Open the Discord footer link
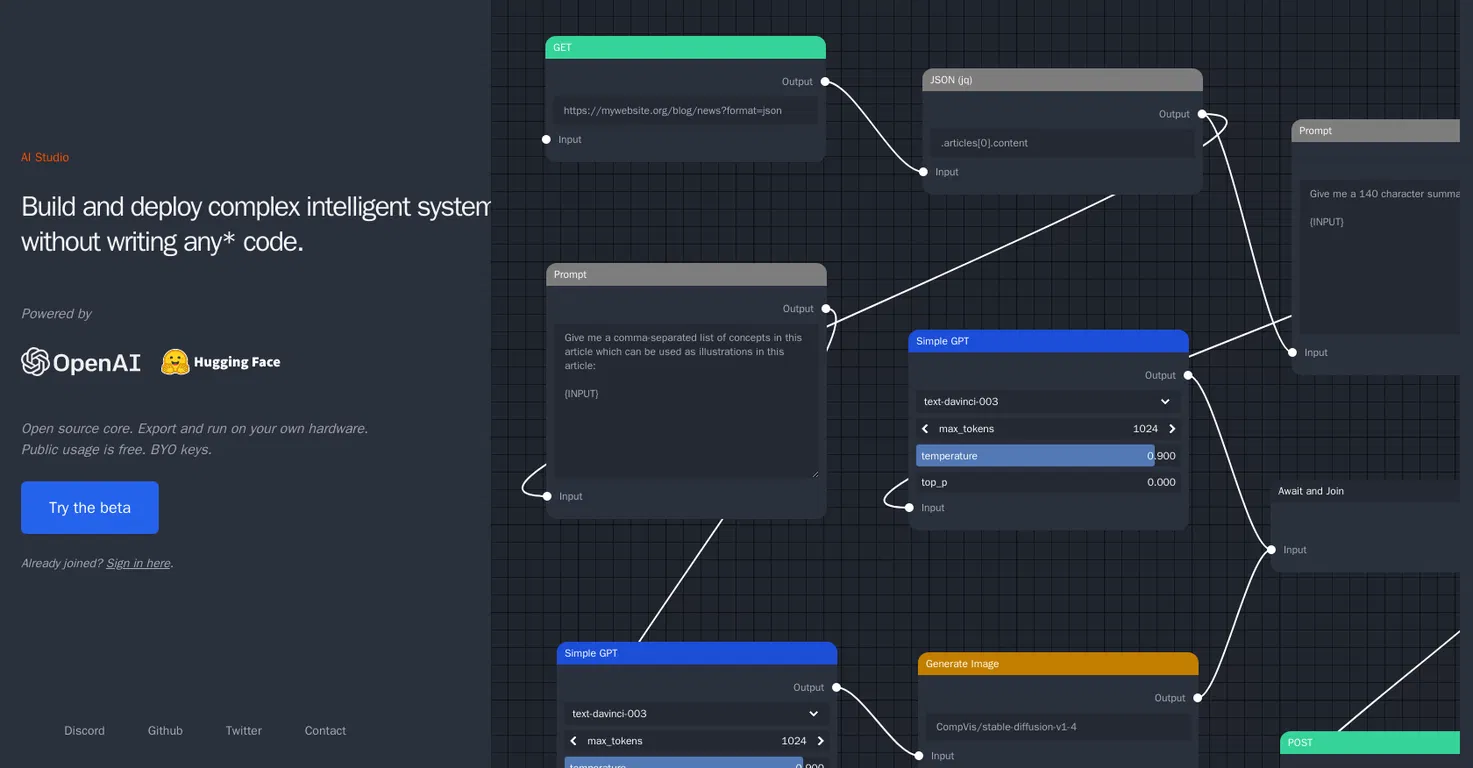Screen dimensions: 1473x768 pyautogui.click(x=84, y=731)
